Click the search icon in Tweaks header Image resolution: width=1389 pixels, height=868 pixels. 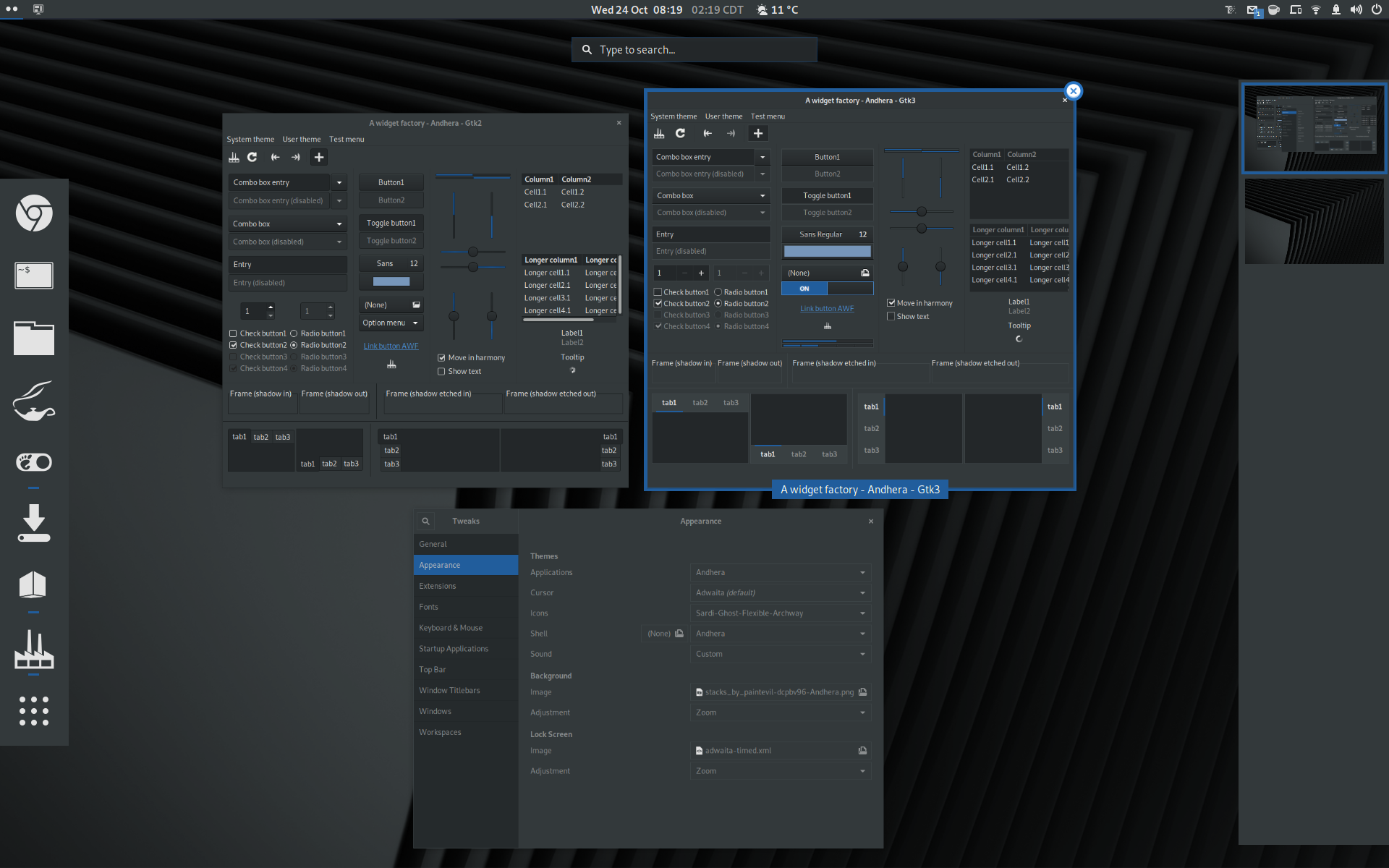(426, 521)
